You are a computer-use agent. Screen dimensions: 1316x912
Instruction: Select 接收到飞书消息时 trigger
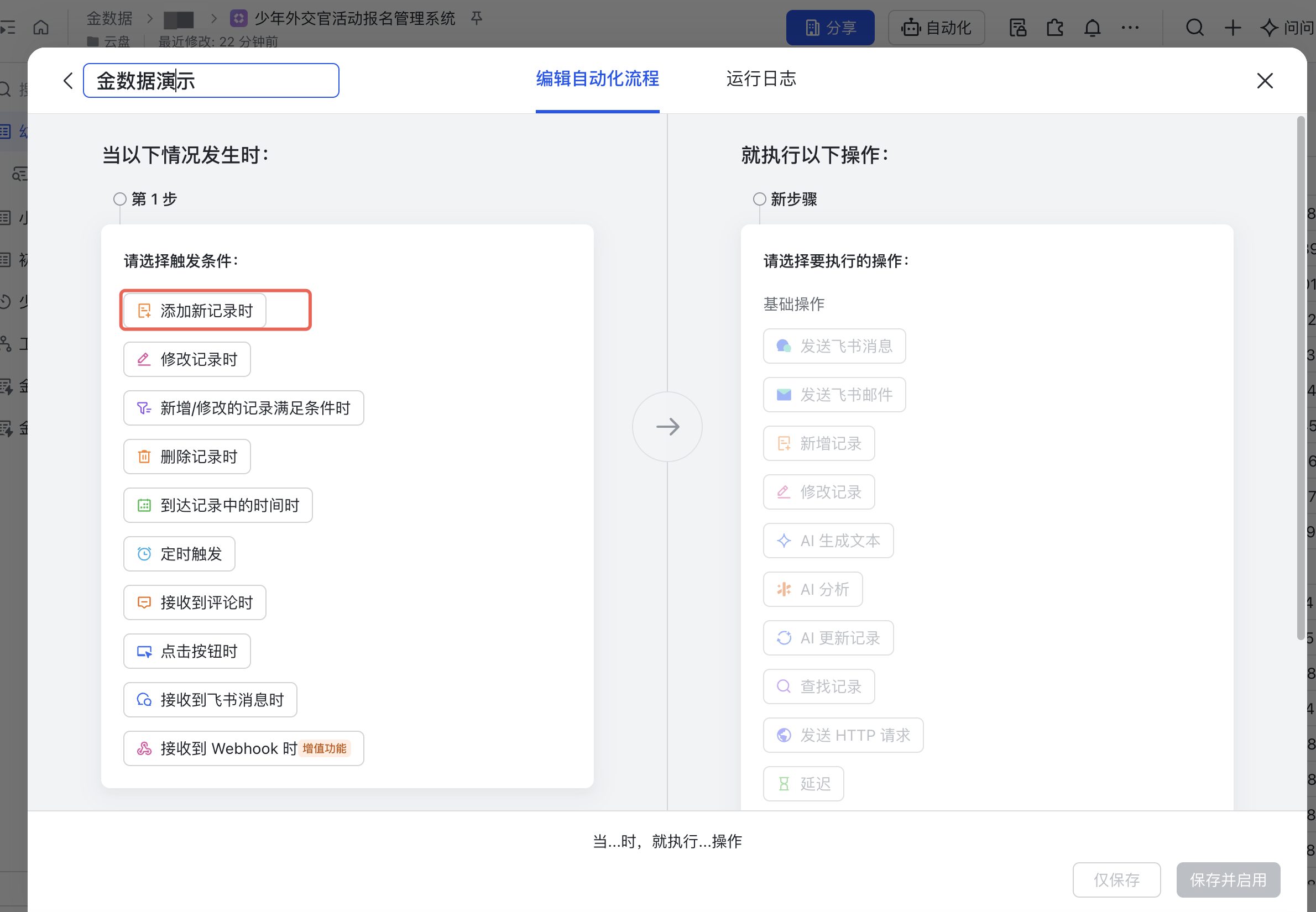pos(210,699)
